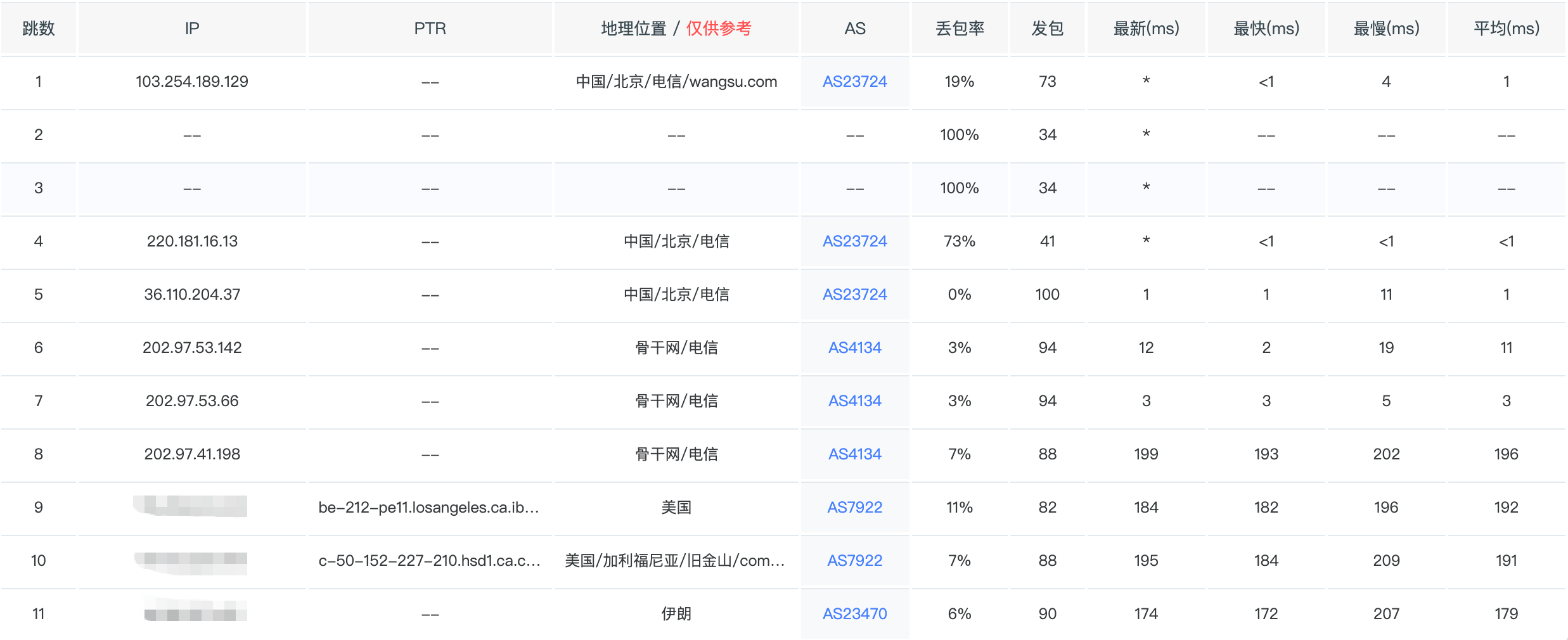Select the 平均(ms) column header
Viewport: 1568px width, 640px height.
[1506, 29]
